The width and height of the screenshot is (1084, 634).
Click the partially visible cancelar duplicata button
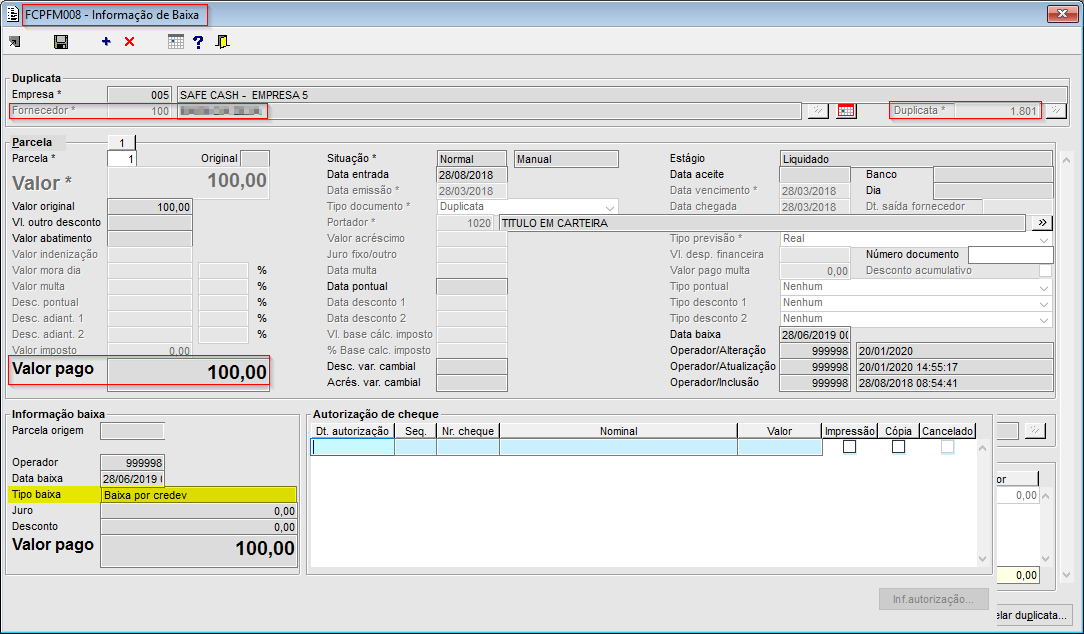(1032, 615)
